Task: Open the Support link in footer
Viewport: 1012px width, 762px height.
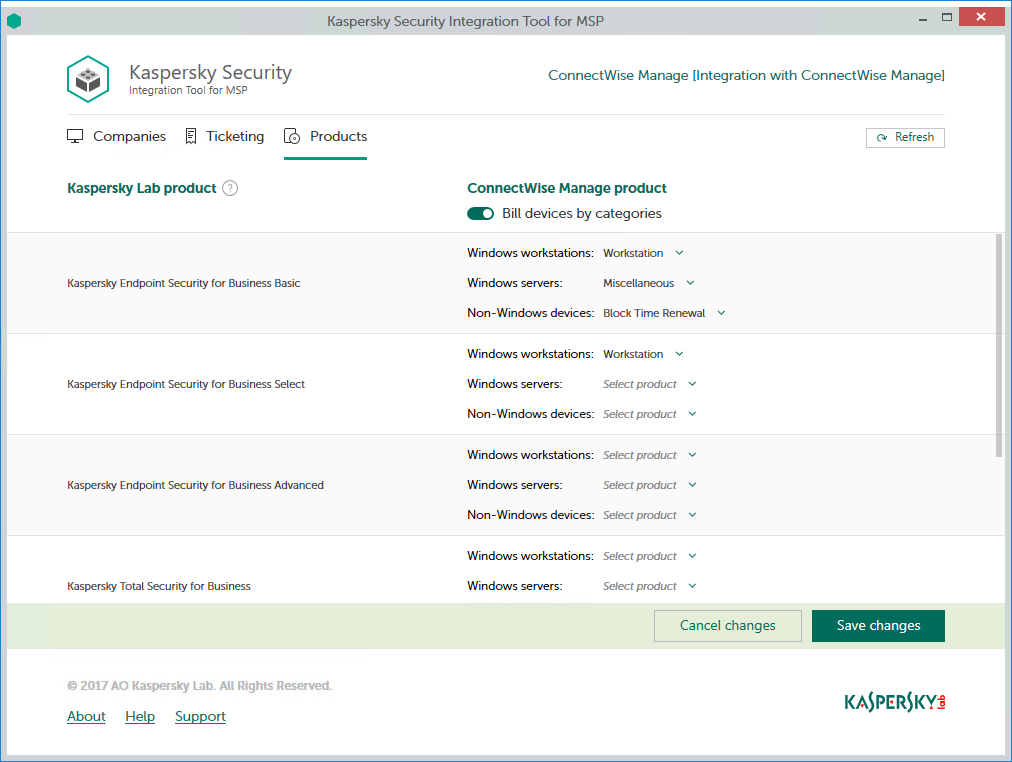Action: (x=200, y=716)
